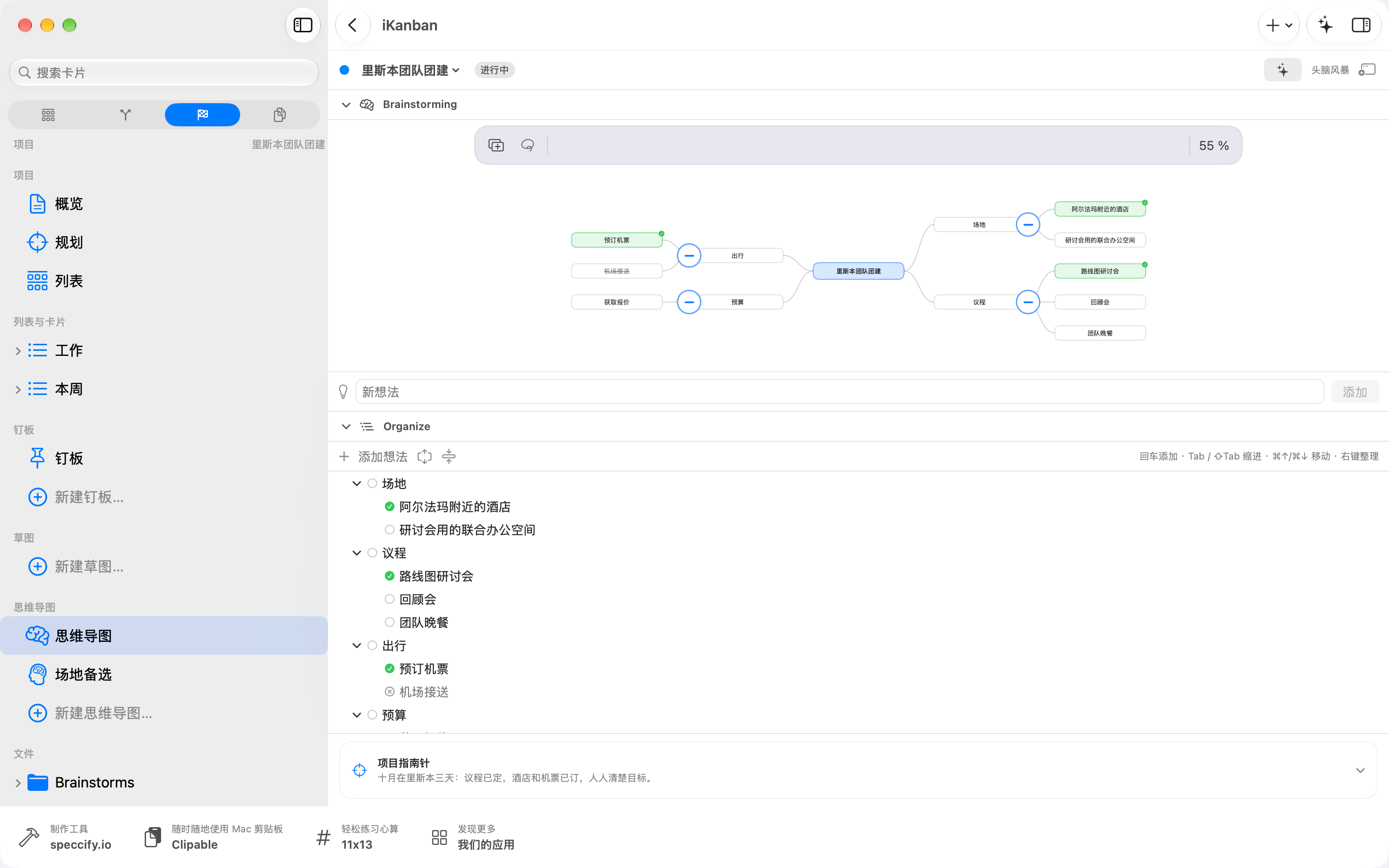Check 研讨会用的联合办公空间 circle
Screen dimensions: 1389x868
tap(389, 529)
